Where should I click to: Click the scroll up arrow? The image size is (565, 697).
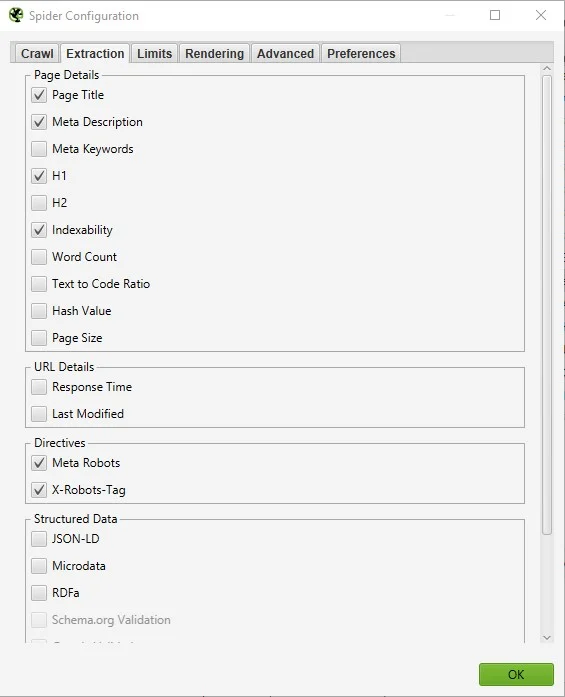547,68
